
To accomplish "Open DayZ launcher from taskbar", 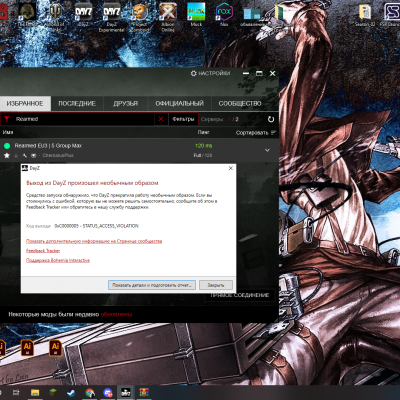I will (x=126, y=393).
